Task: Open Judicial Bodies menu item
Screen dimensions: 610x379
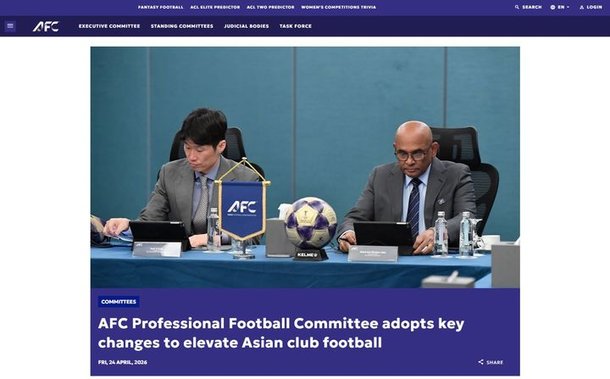Action: pos(246,26)
